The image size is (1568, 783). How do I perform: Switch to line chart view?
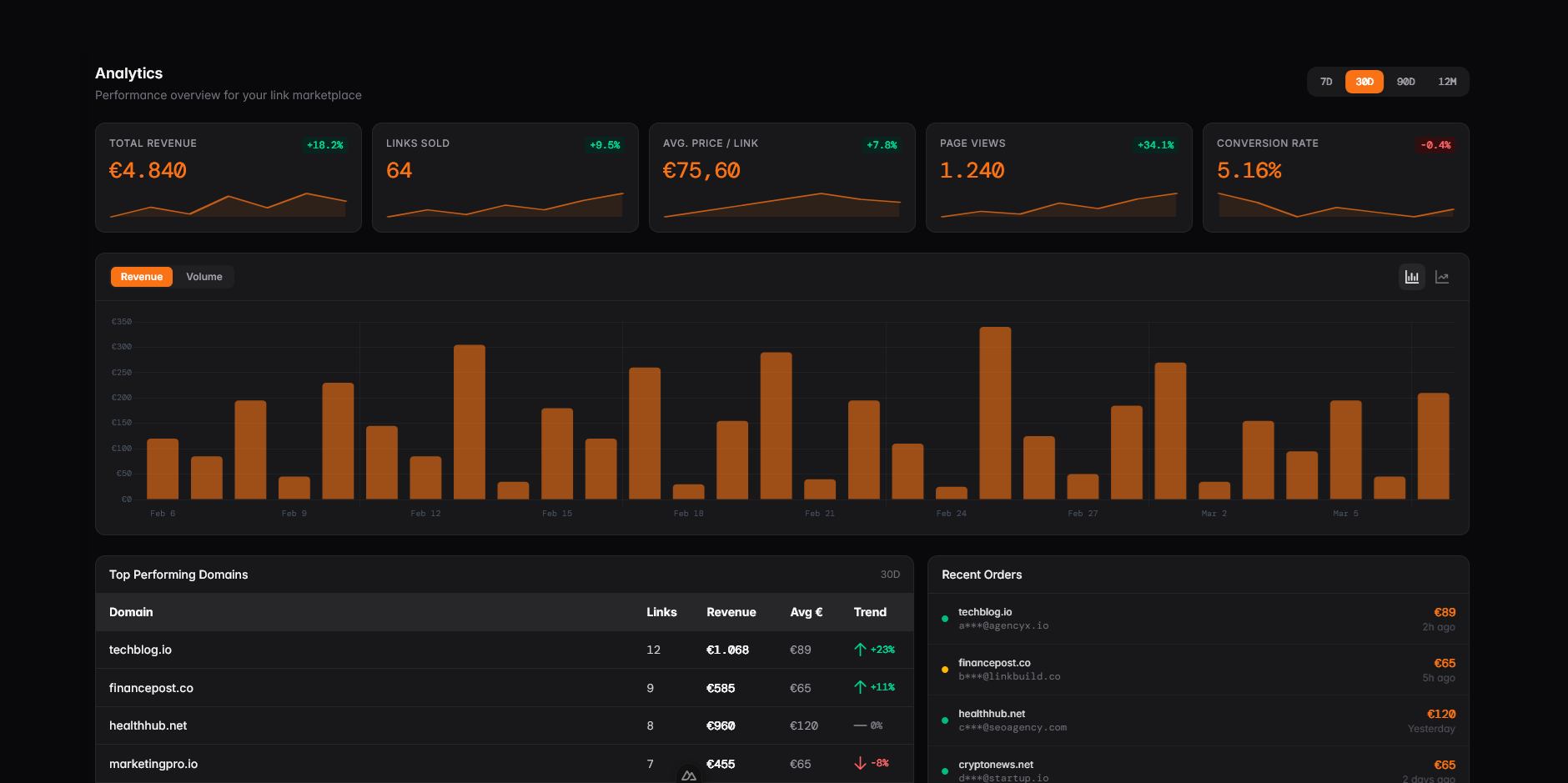[1442, 276]
